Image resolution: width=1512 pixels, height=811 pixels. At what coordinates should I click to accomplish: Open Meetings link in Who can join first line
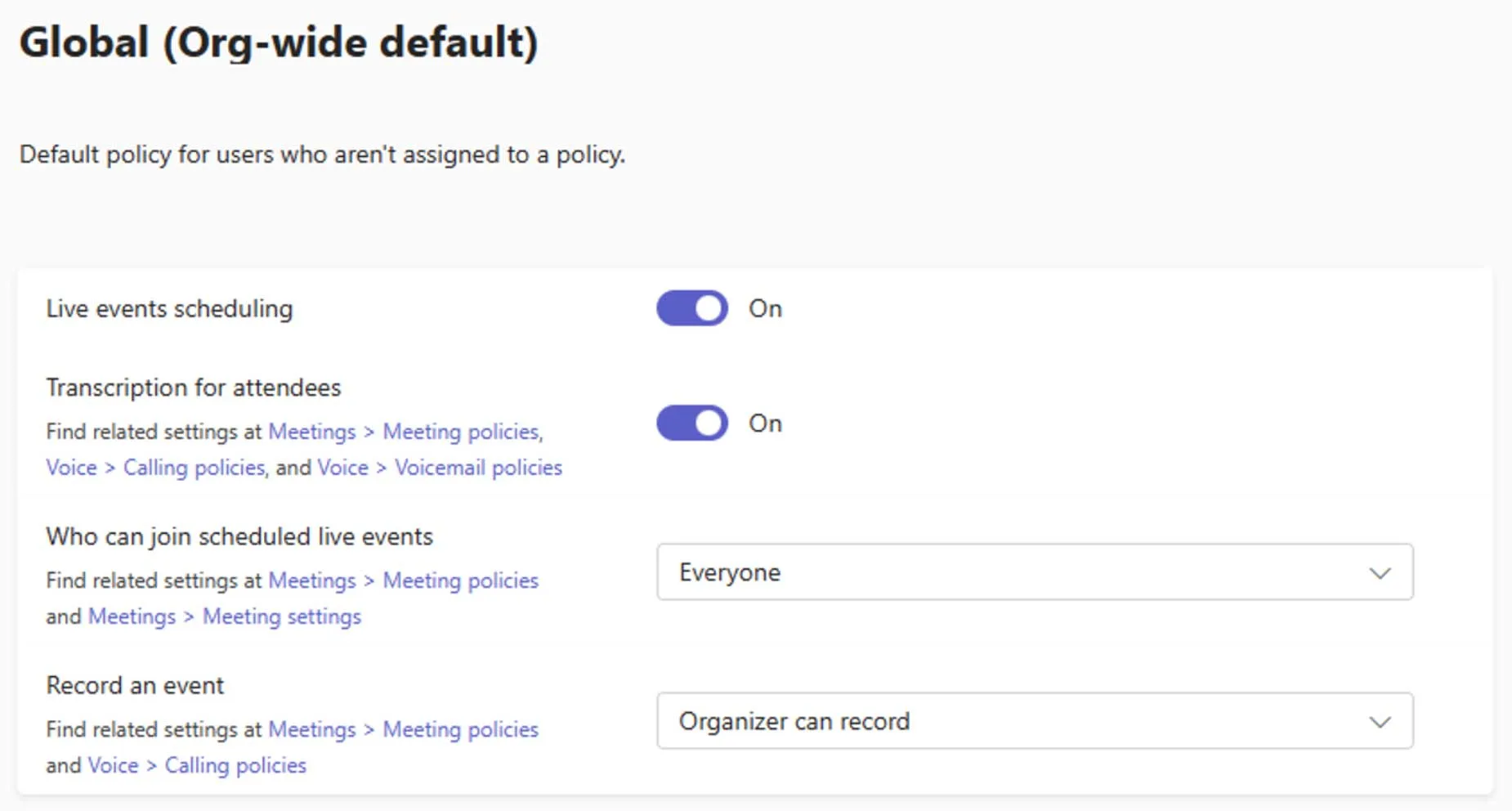pos(312,580)
